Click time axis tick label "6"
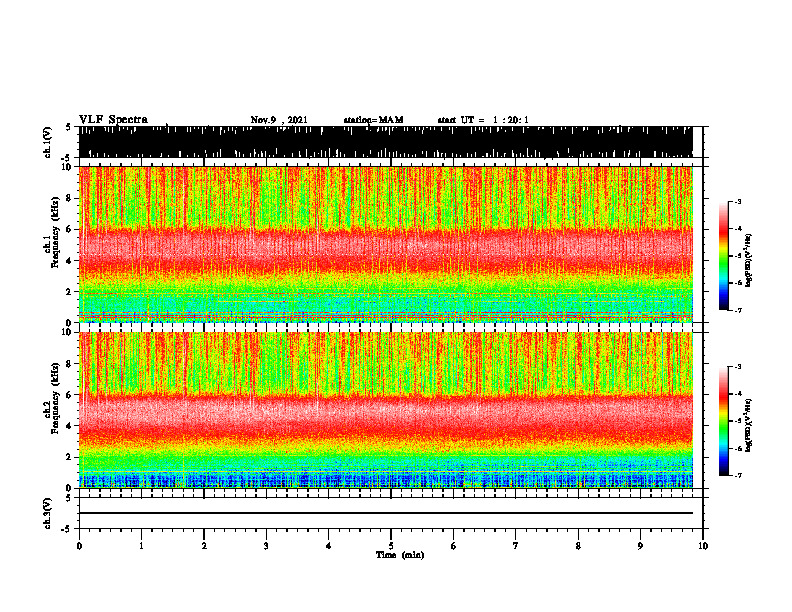The height and width of the screenshot is (612, 792). coord(454,546)
